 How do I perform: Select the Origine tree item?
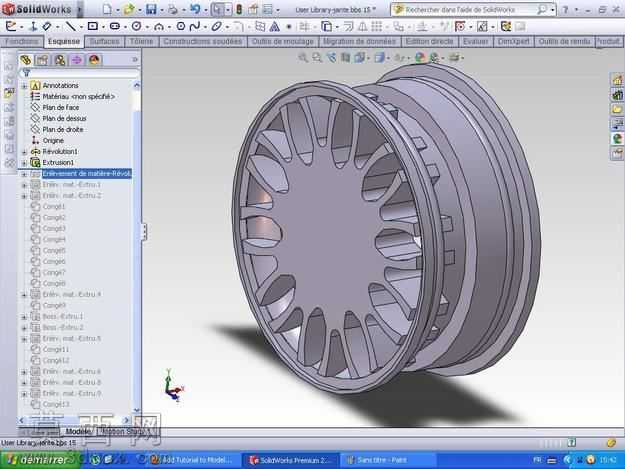(x=53, y=141)
